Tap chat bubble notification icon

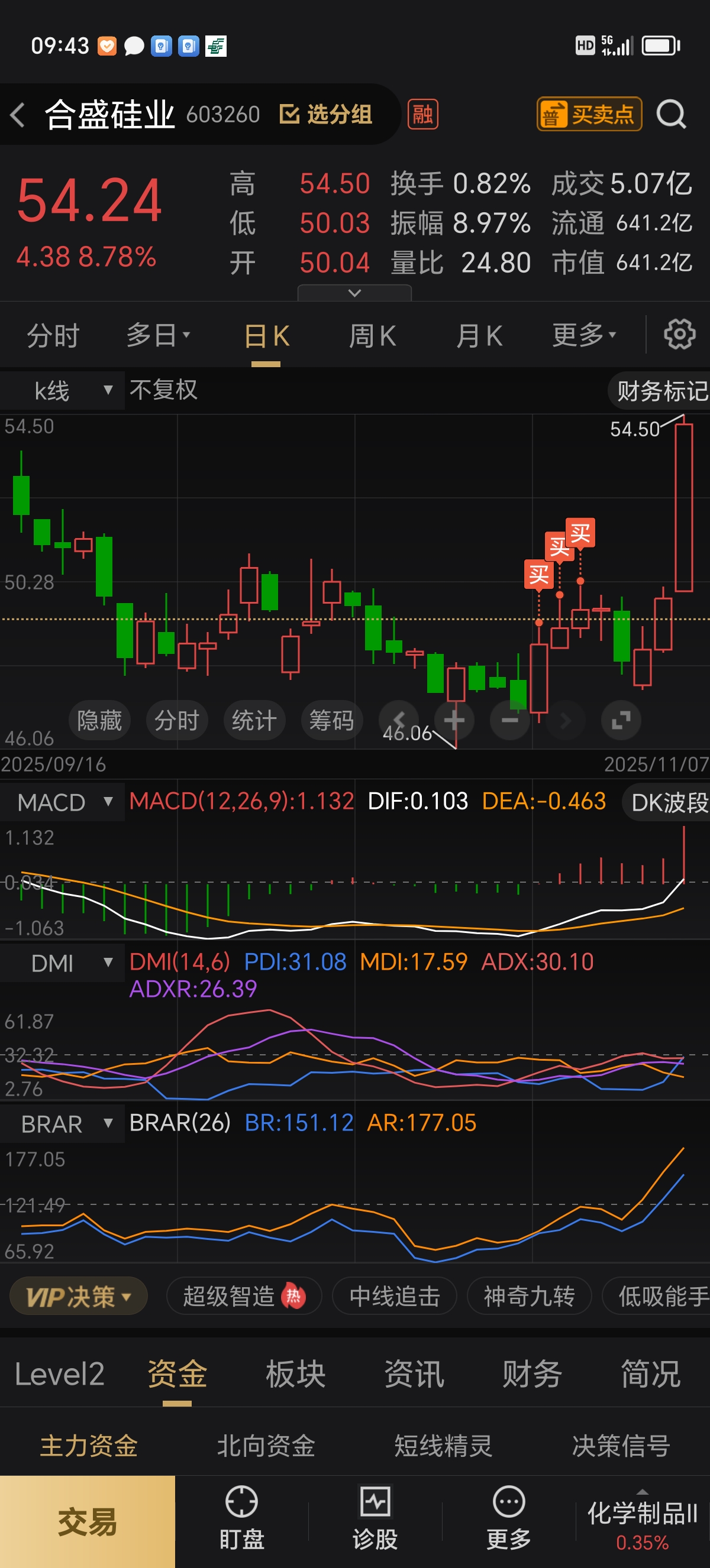click(134, 46)
